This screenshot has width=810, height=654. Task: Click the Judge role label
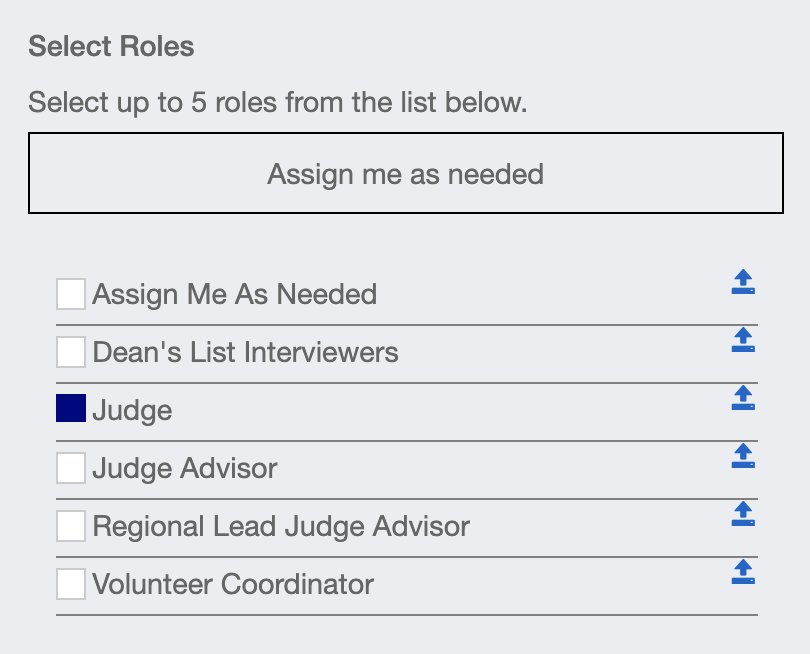click(132, 411)
